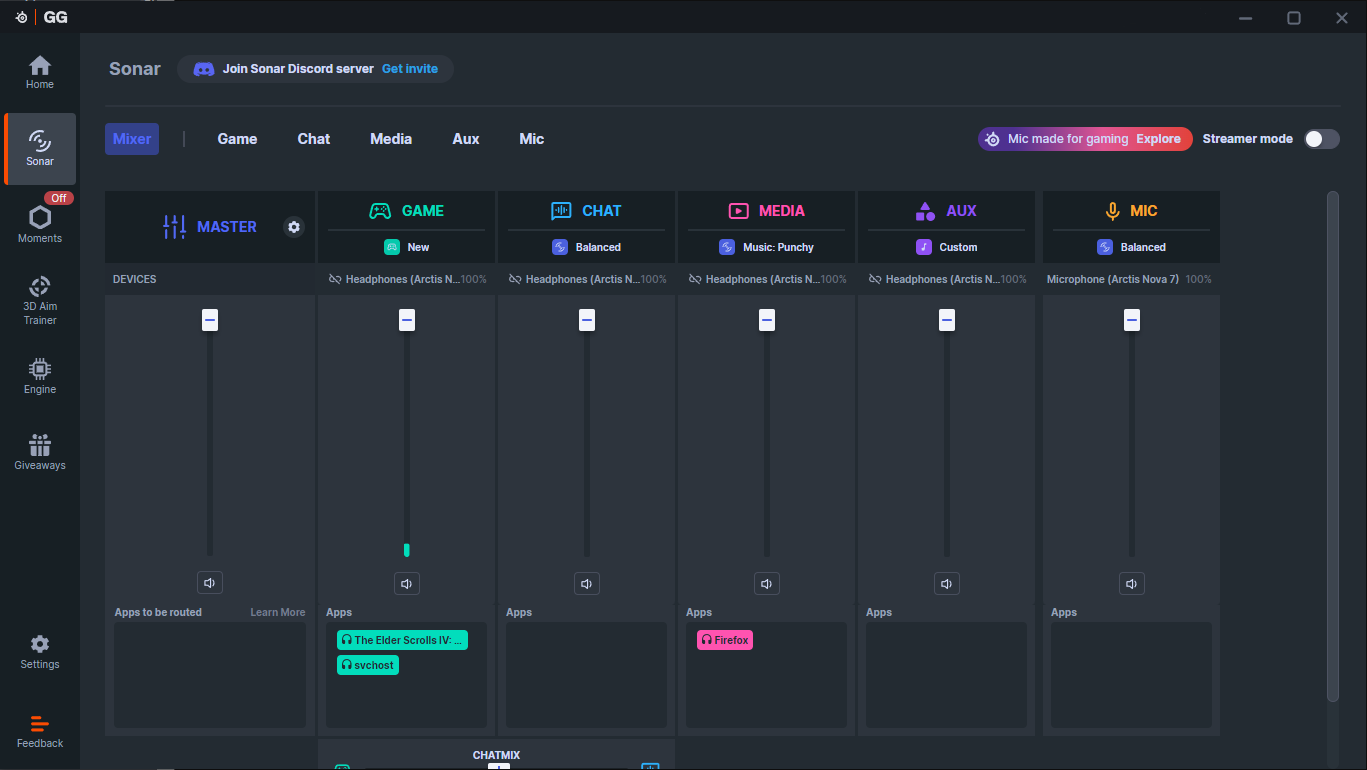Screen dimensions: 1367x770
Task: Toggle the Game device link icon
Action: coord(335,279)
